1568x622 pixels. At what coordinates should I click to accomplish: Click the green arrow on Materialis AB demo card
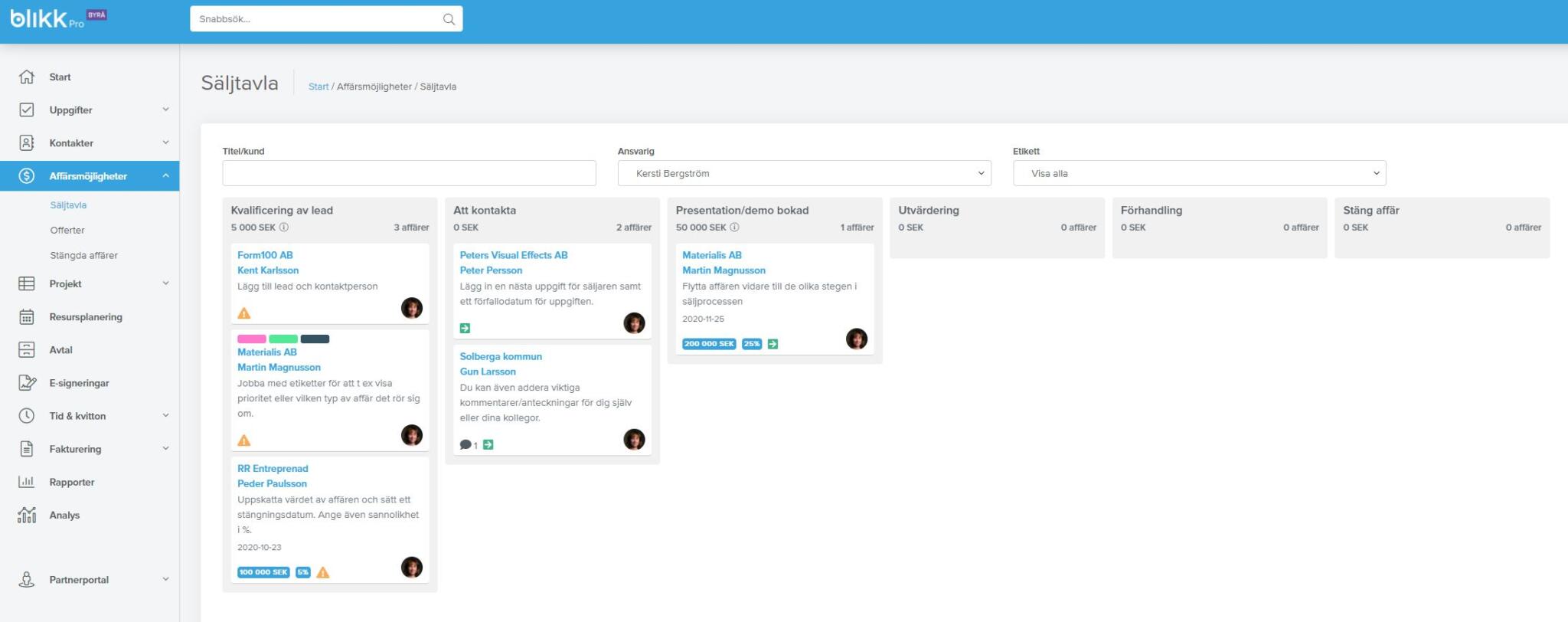click(773, 344)
